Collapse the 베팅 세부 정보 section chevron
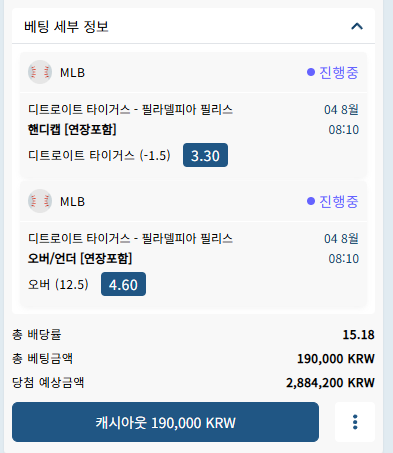 tap(357, 26)
